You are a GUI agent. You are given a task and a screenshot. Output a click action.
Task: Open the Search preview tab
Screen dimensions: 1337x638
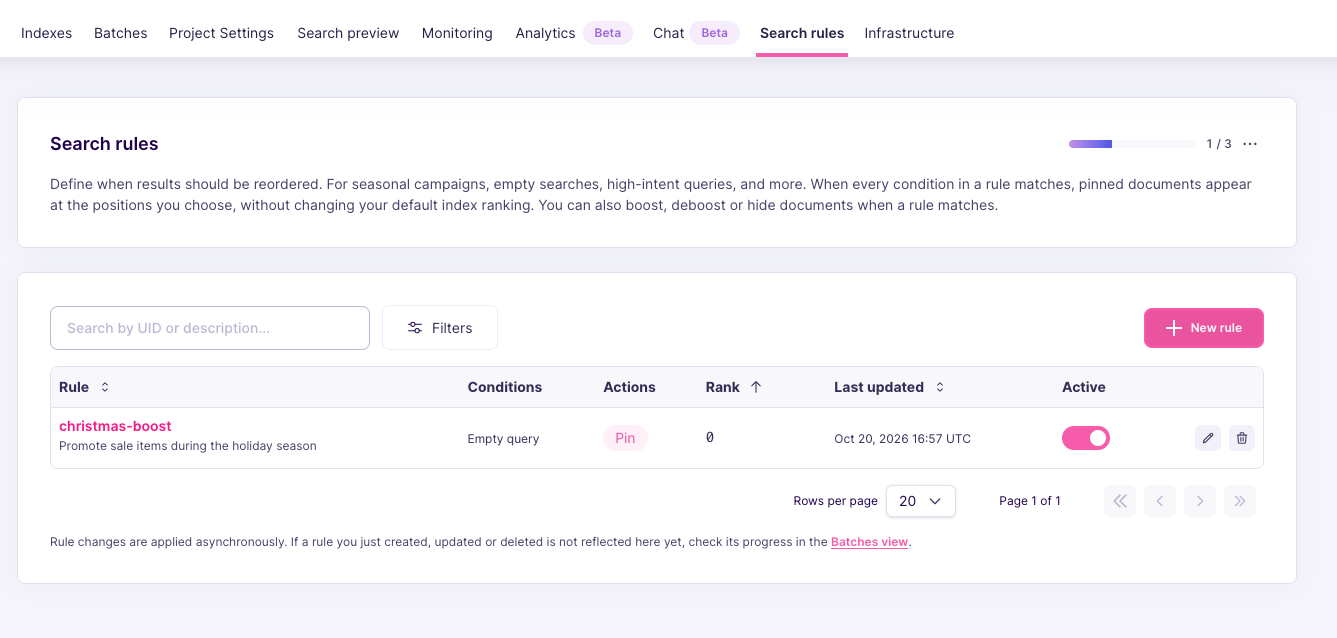(x=348, y=33)
